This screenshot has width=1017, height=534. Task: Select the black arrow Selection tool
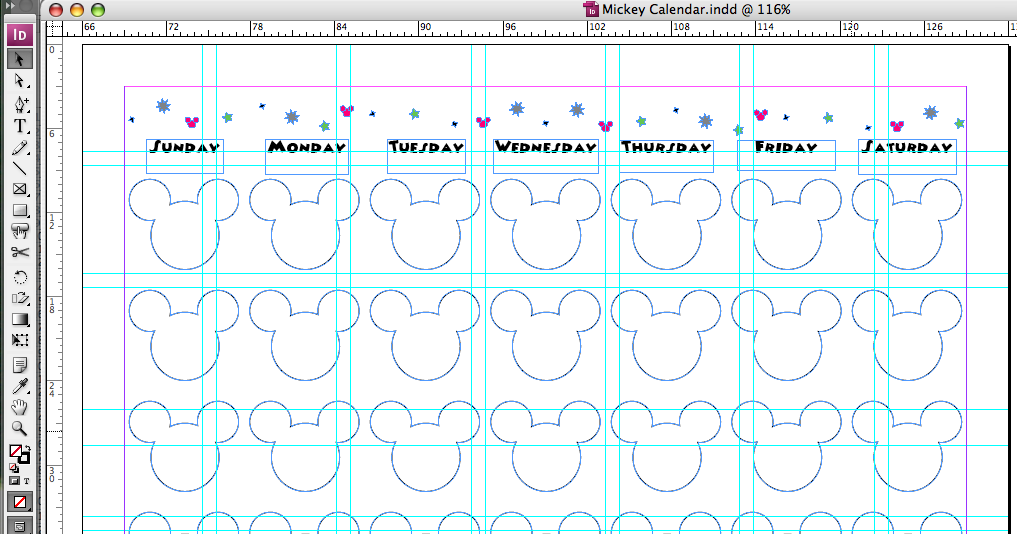(x=19, y=59)
